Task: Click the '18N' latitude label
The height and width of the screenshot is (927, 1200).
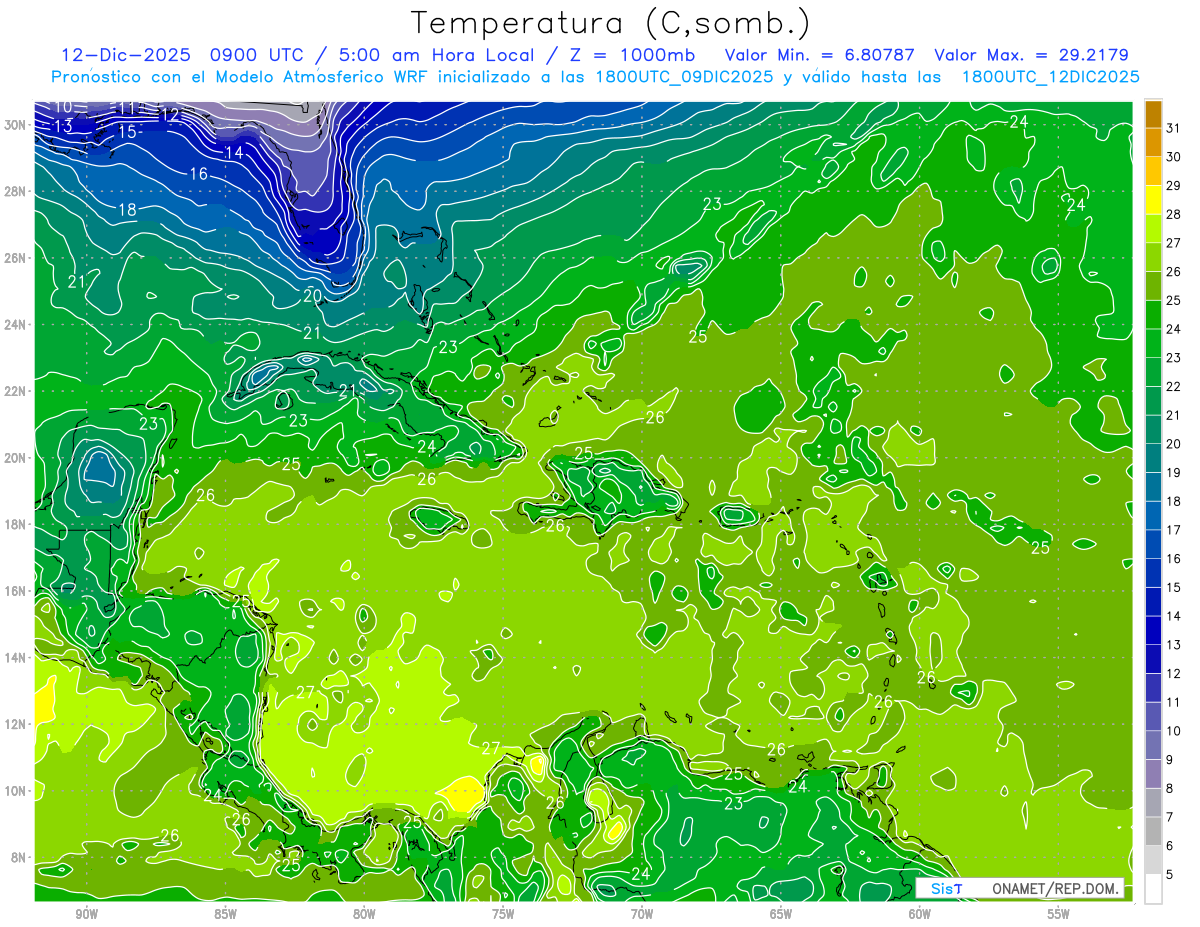Action: tap(16, 524)
